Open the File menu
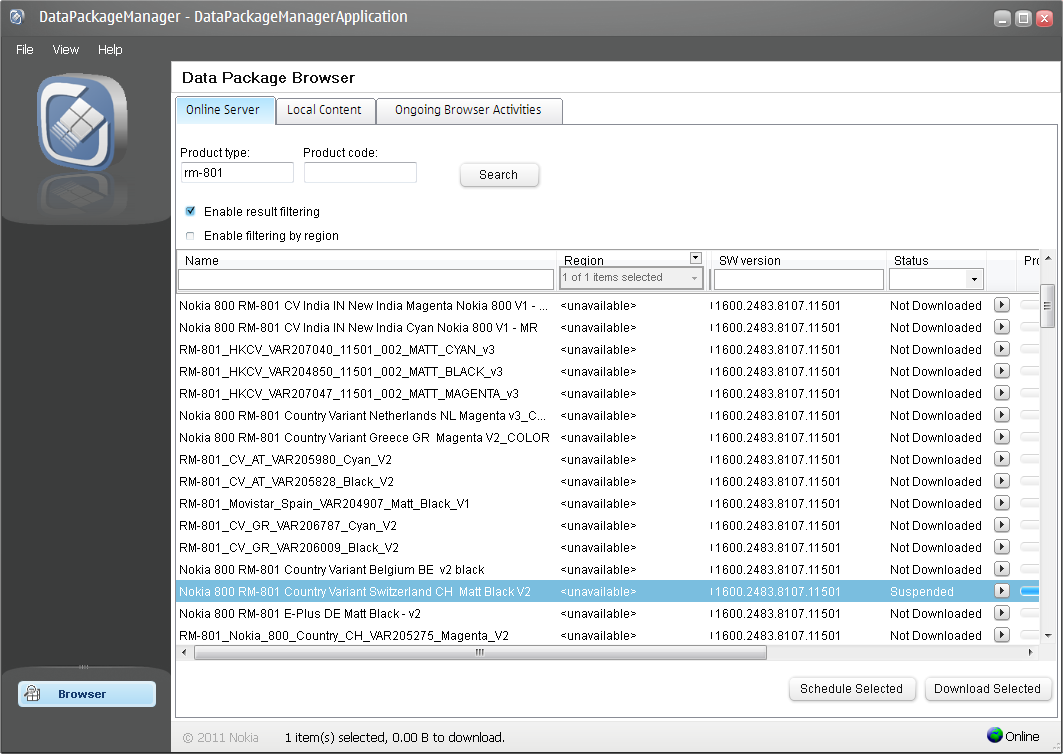Viewport: 1063px width, 754px height. tap(24, 49)
